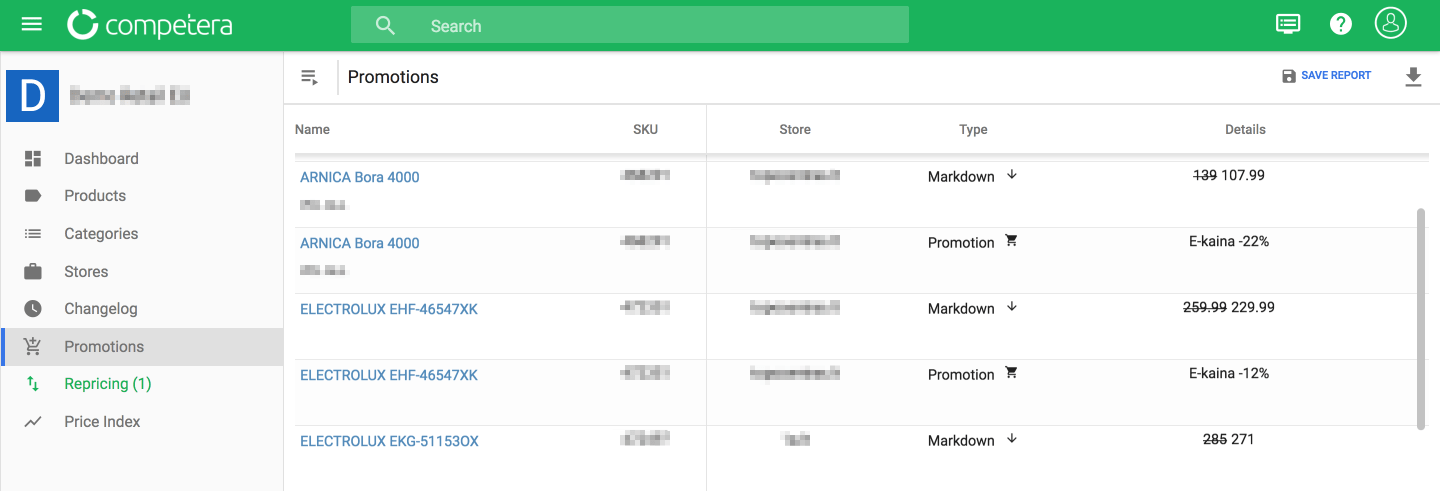Click cart icon in E-kaina -12% row
Image resolution: width=1440 pixels, height=491 pixels.
pos(1011,373)
